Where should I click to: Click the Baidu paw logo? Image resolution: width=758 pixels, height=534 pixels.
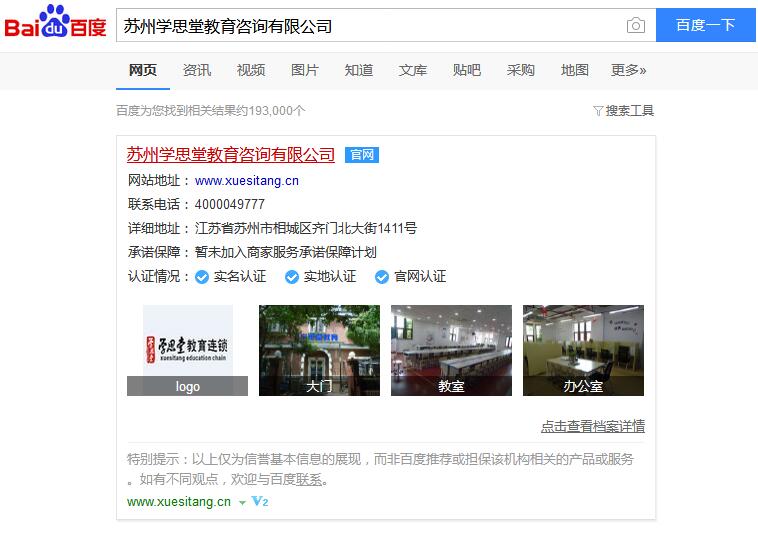[x=55, y=21]
